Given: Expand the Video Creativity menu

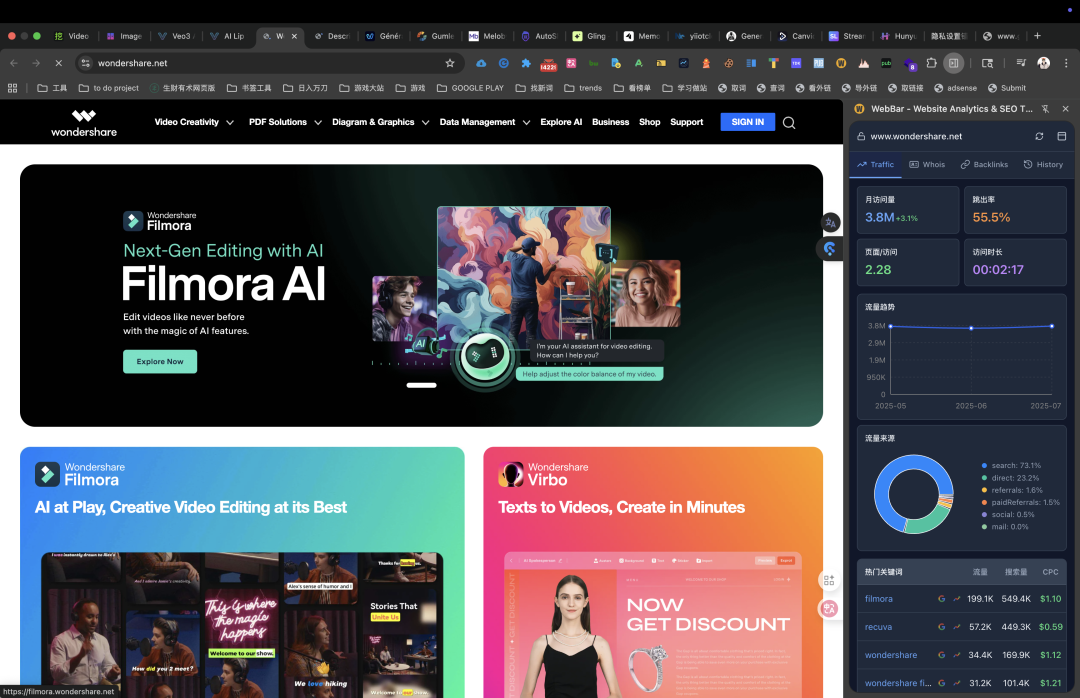Looking at the screenshot, I should coord(194,122).
